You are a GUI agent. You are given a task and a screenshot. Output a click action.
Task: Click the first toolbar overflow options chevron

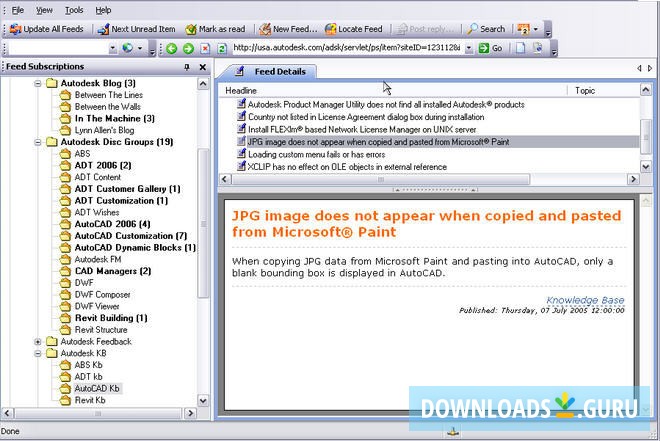click(x=548, y=31)
